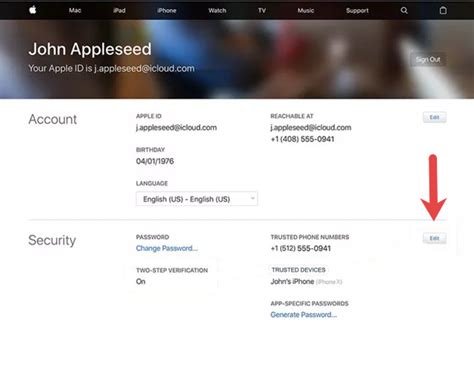Click the Apple logo icon
The height and width of the screenshot is (378, 474).
coord(33,10)
